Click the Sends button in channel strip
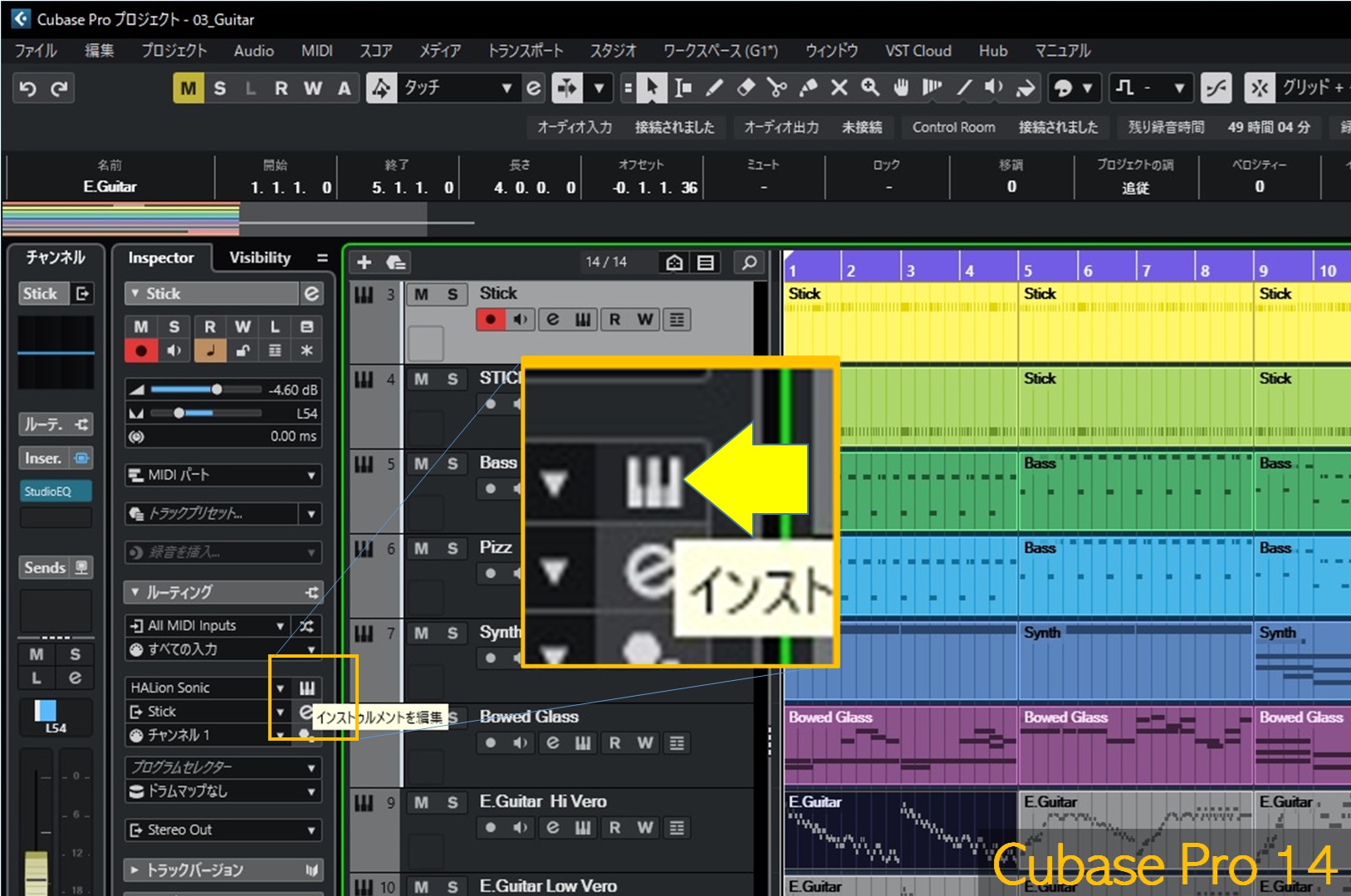Viewport: 1351px width, 896px height. [55, 568]
